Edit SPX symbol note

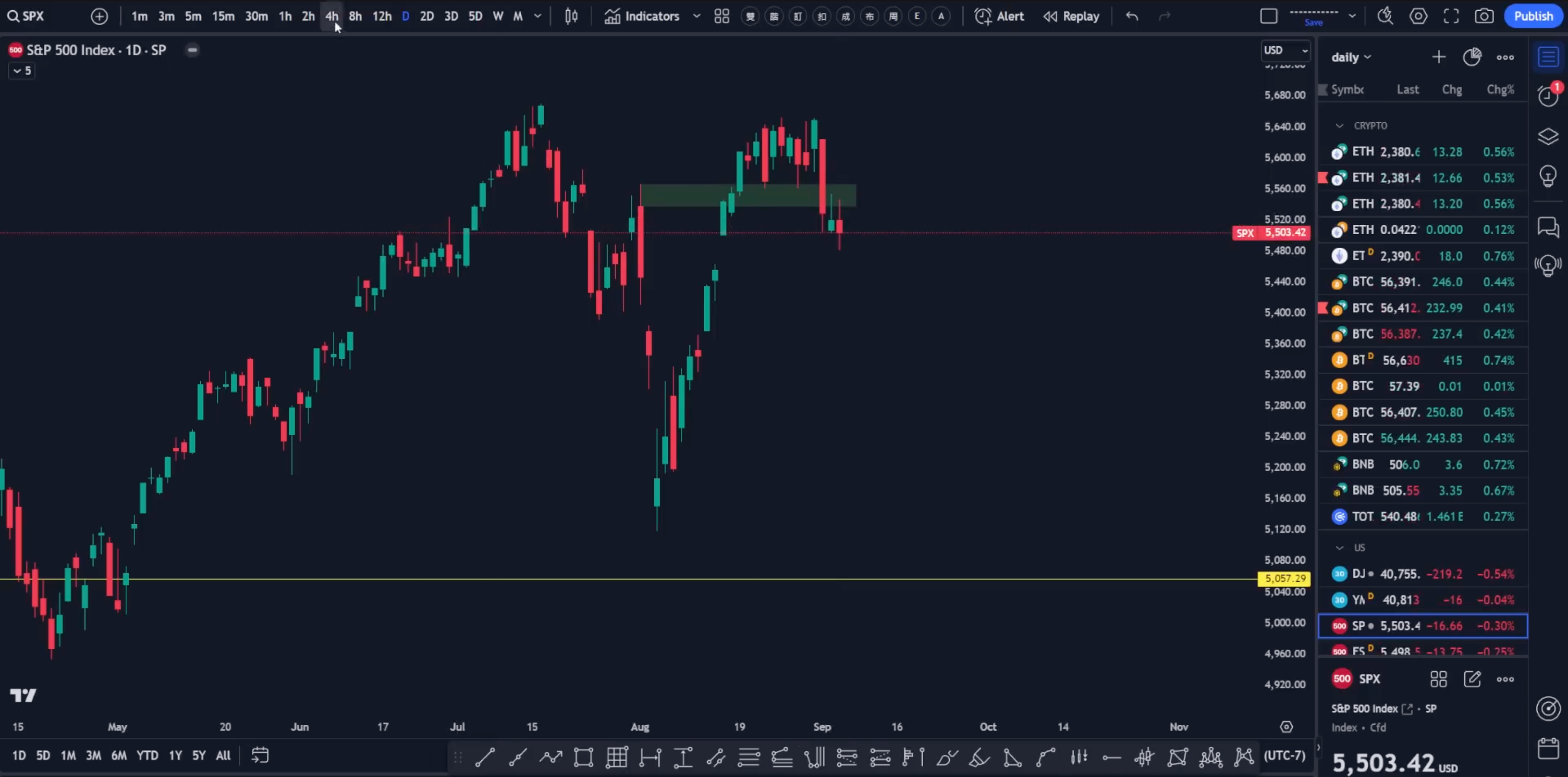pos(1472,679)
